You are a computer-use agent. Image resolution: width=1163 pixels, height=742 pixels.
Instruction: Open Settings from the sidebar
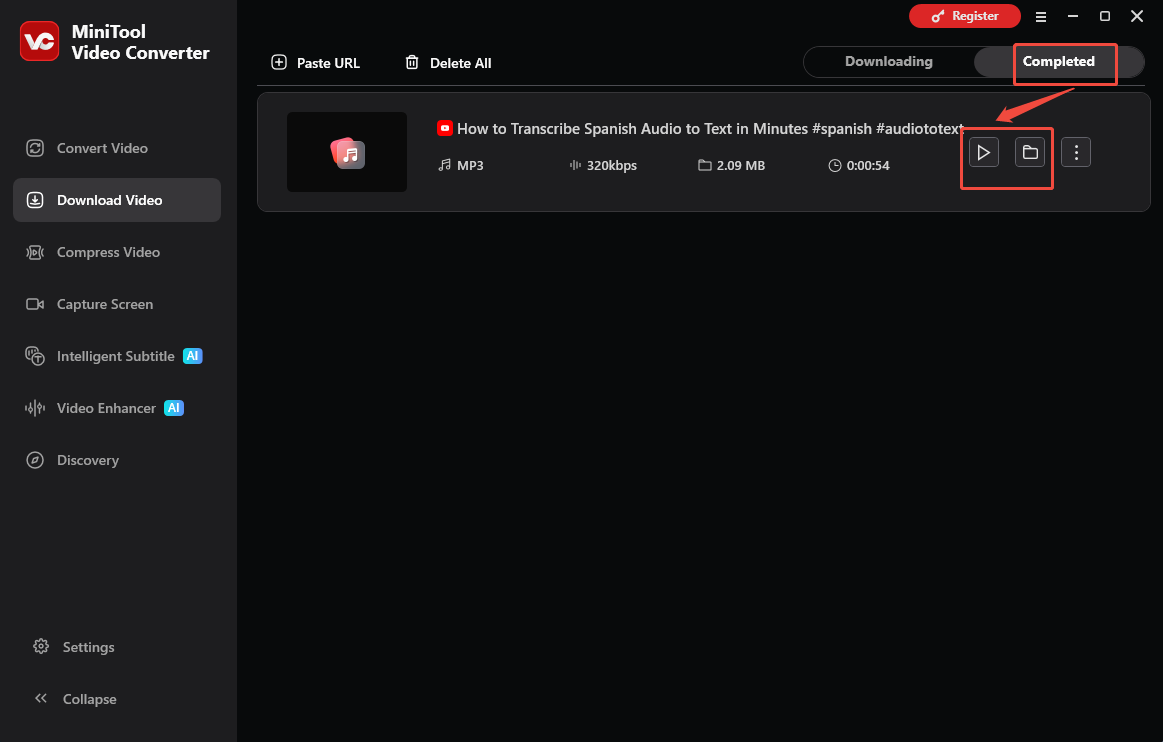pyautogui.click(x=73, y=647)
